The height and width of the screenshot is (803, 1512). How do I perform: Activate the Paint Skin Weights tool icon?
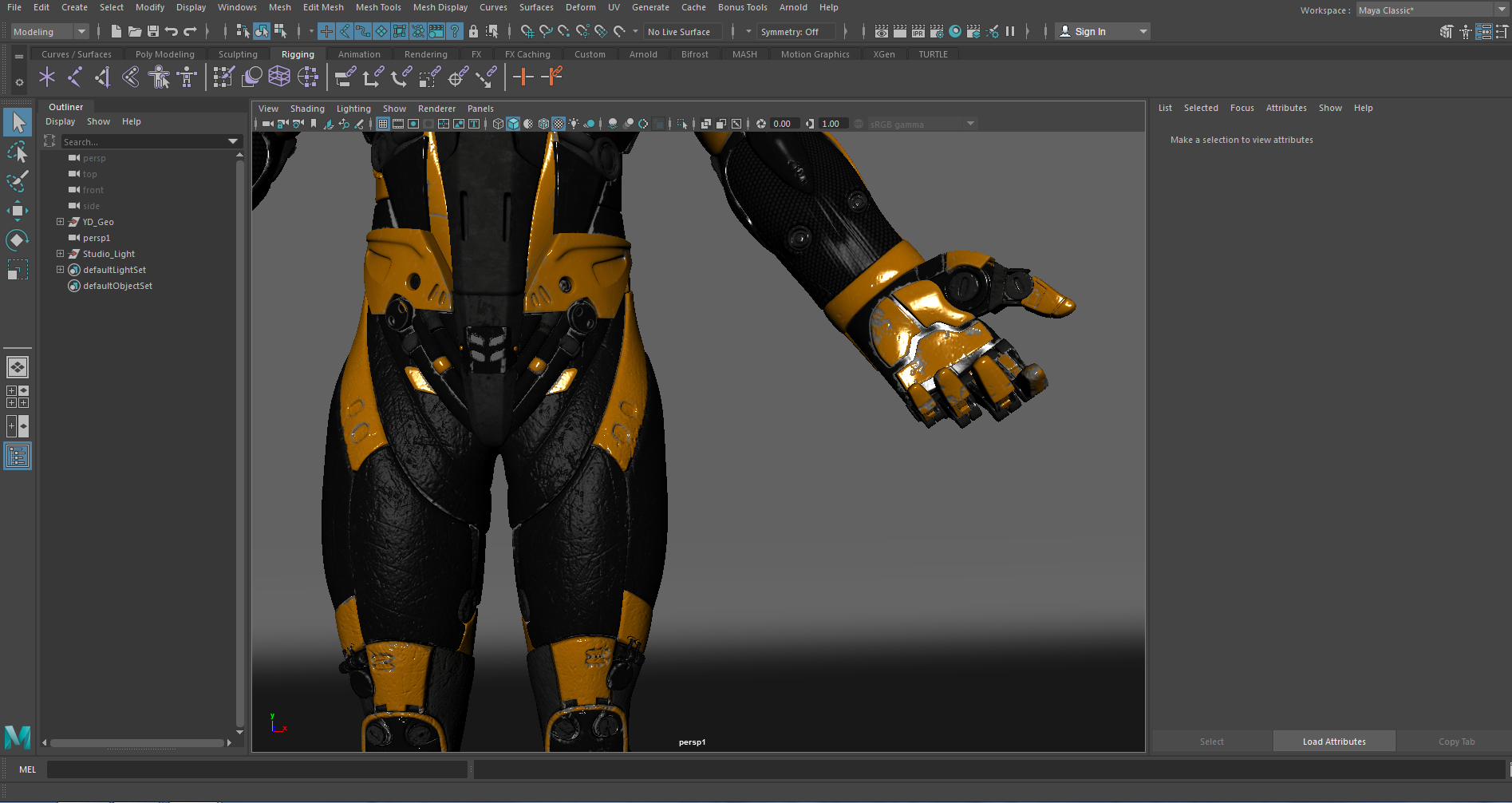pyautogui.click(x=223, y=77)
